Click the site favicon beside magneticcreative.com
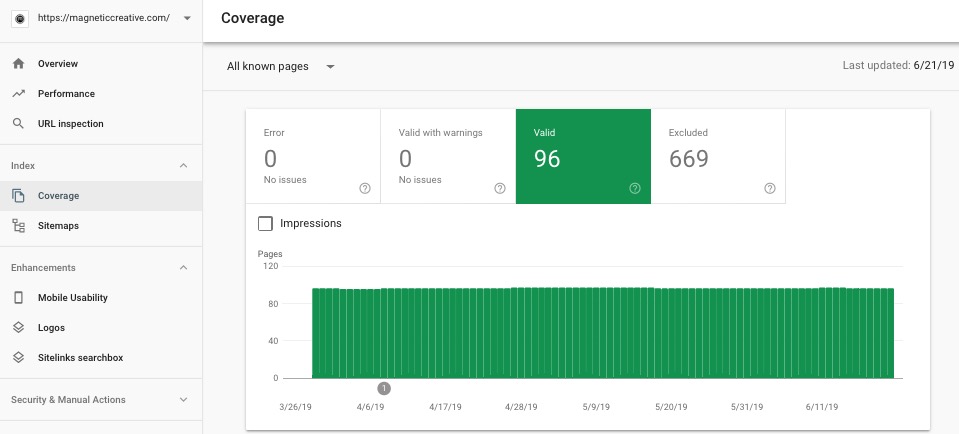The height and width of the screenshot is (434, 959). point(20,18)
